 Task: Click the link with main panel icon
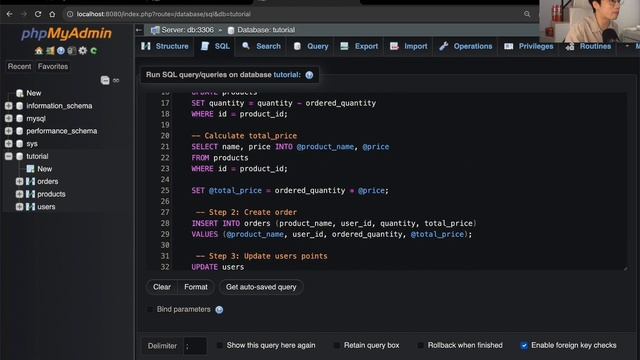click(x=116, y=80)
